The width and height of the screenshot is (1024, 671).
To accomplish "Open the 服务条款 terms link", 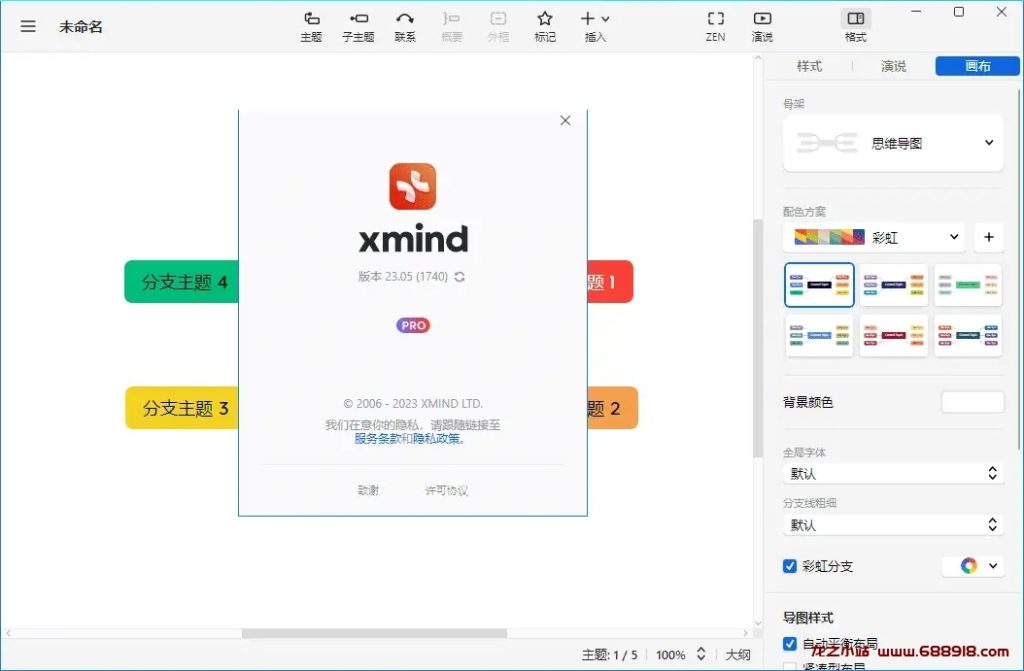I will (x=377, y=439).
